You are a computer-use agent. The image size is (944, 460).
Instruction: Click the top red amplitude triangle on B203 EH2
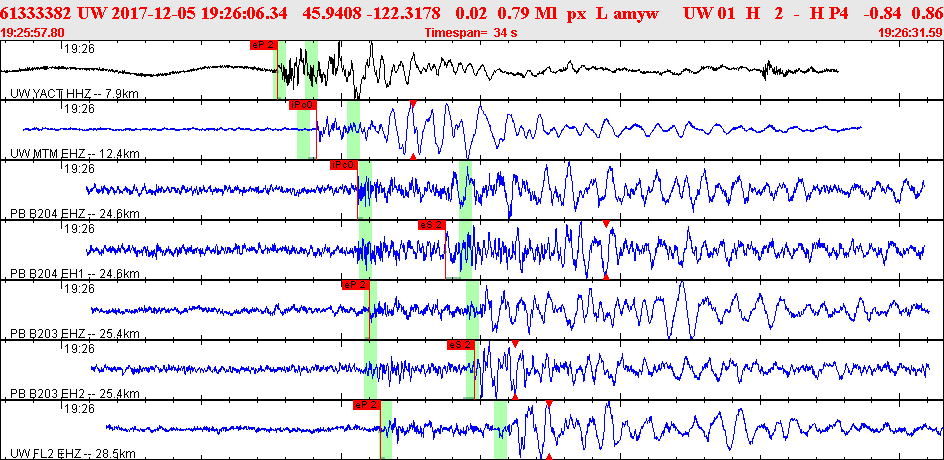coord(515,344)
